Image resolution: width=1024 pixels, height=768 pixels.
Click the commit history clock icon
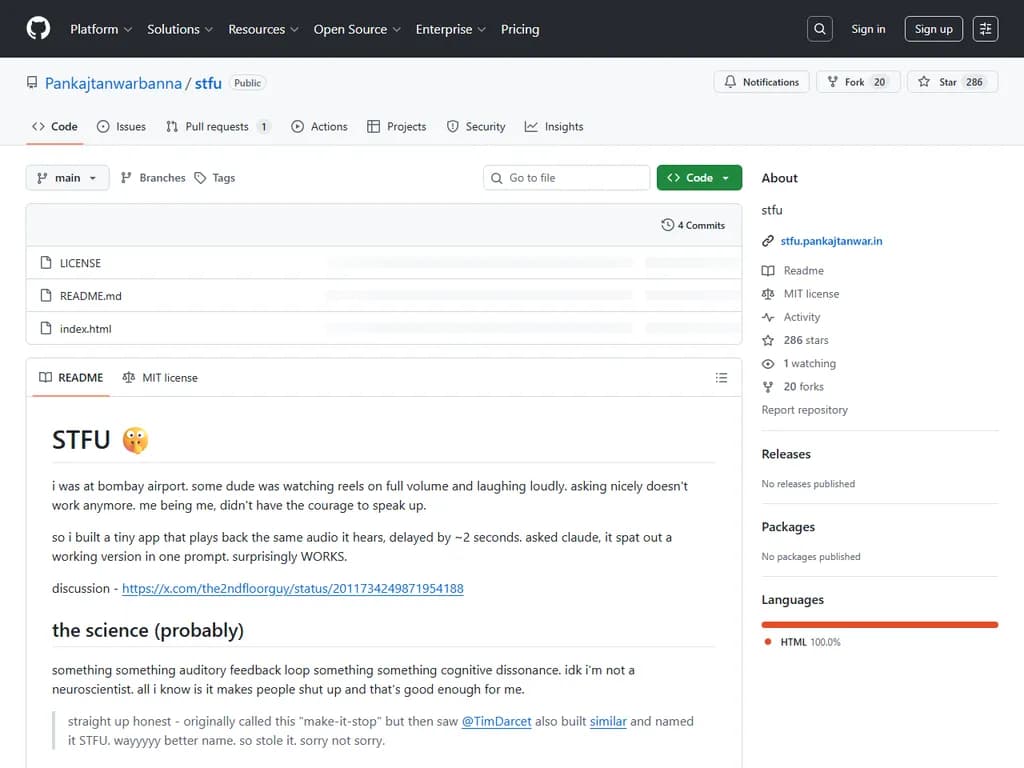tap(668, 225)
